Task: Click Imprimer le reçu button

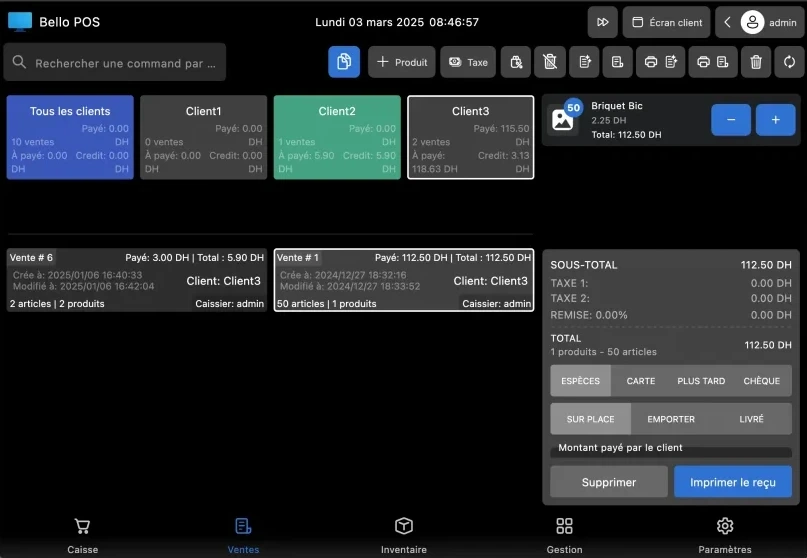Action: [x=733, y=482]
